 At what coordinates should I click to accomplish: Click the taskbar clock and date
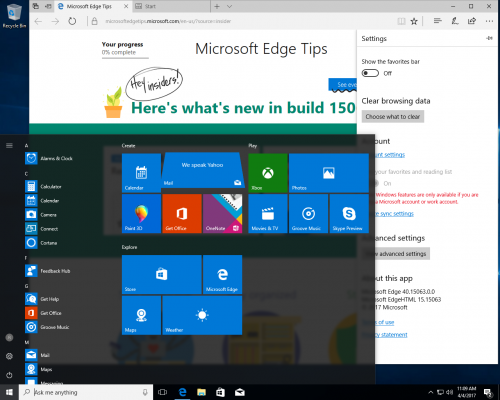(x=467, y=392)
